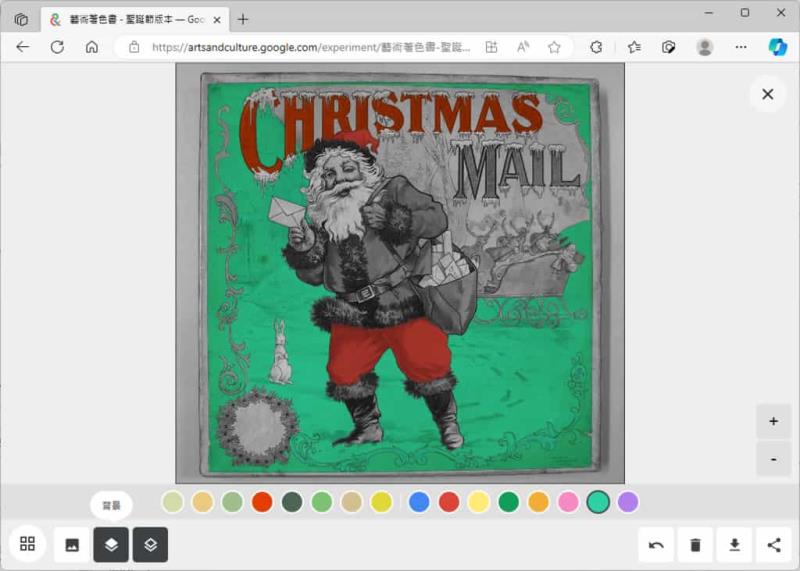Color the round wreath emblem
The image size is (800, 571).
[258, 428]
